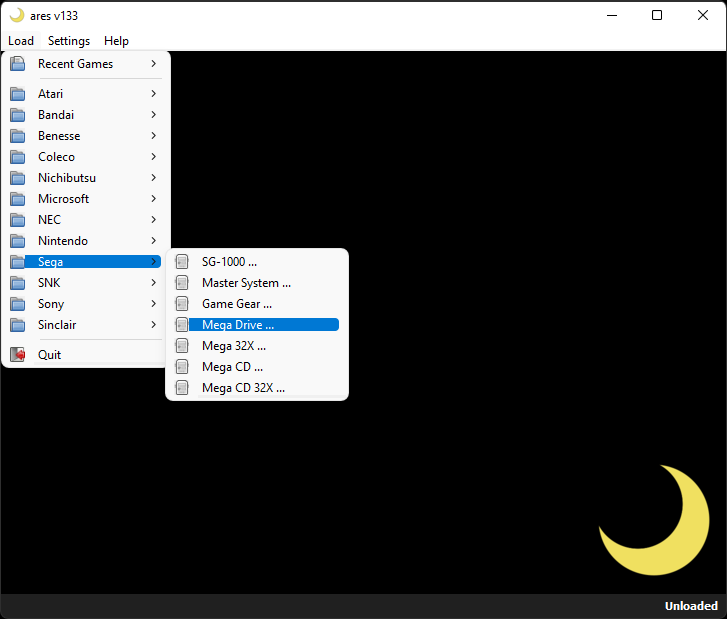
Task: Click the Mega Drive cartridge icon
Action: [182, 325]
